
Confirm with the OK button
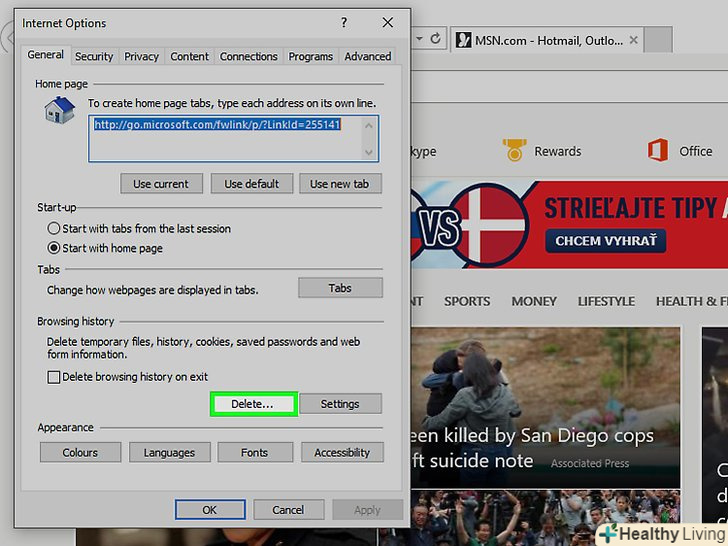pyautogui.click(x=210, y=510)
